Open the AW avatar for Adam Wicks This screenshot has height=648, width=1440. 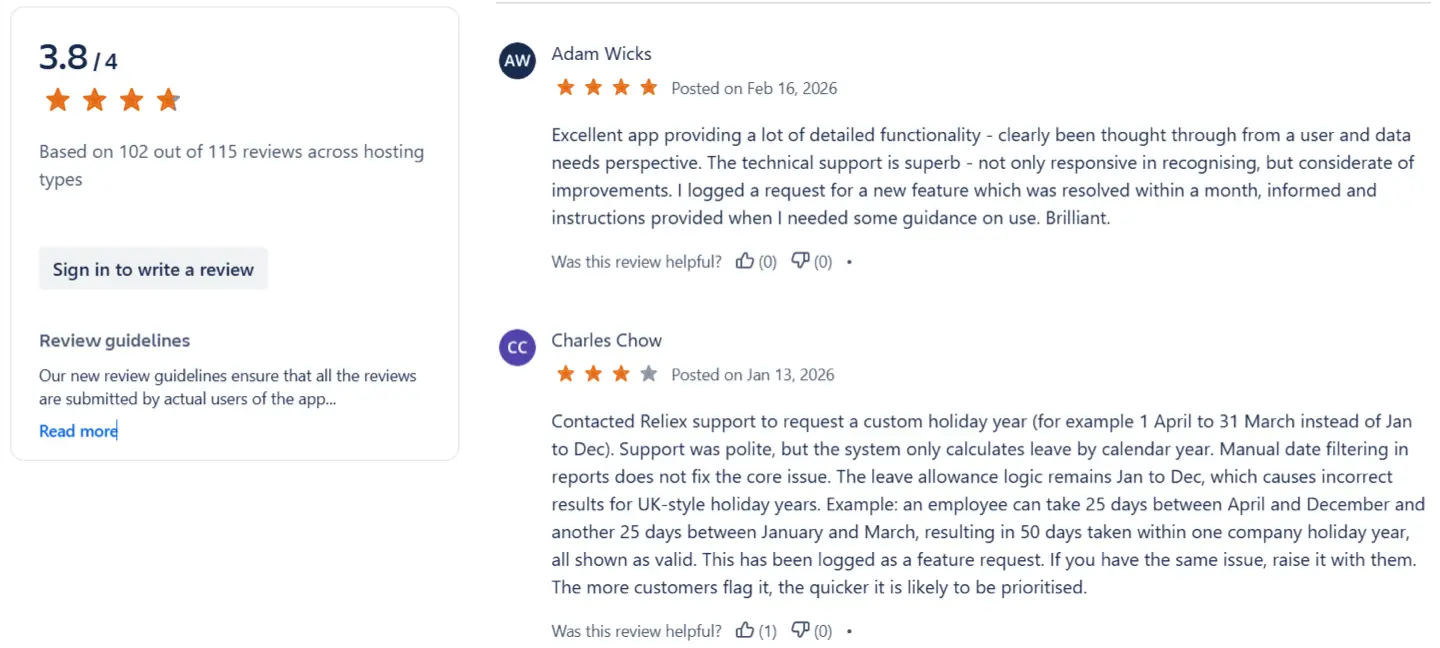tap(517, 61)
